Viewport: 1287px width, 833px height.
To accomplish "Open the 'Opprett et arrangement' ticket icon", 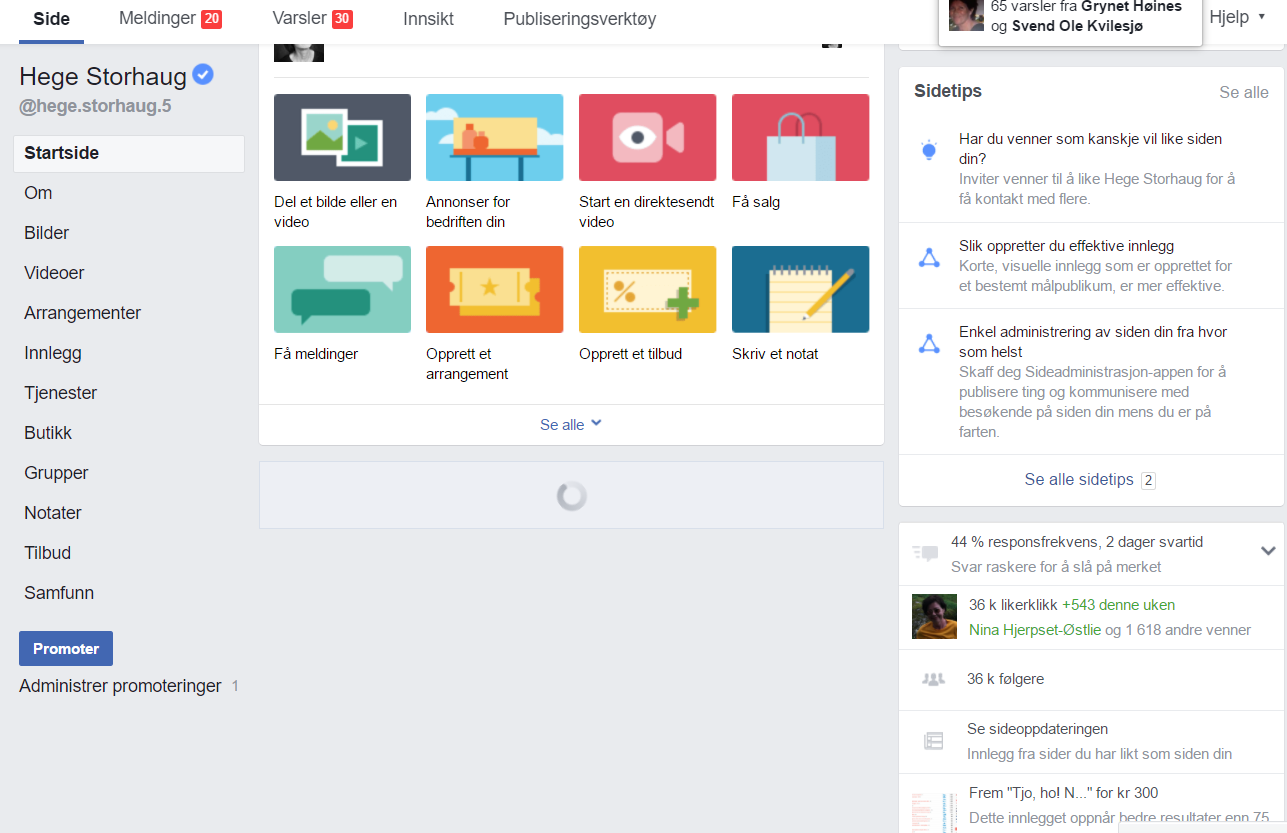I will click(494, 289).
